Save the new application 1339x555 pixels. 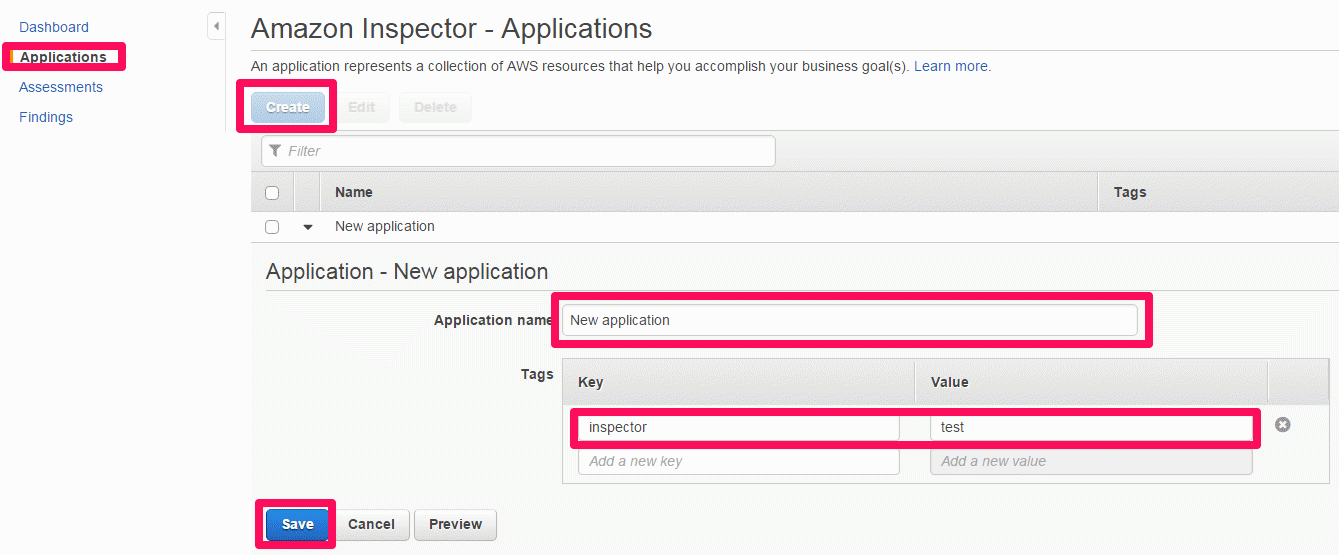click(x=297, y=524)
